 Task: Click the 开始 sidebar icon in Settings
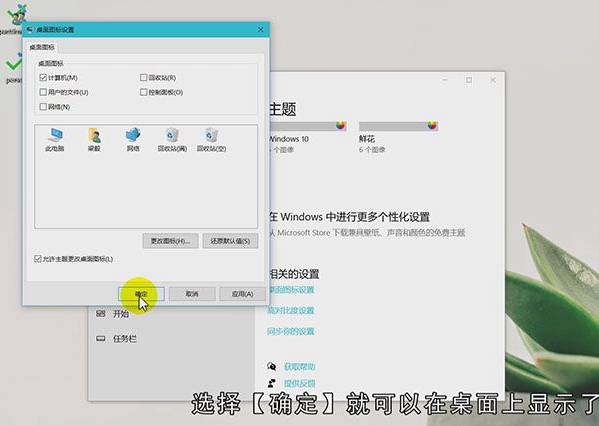[100, 314]
